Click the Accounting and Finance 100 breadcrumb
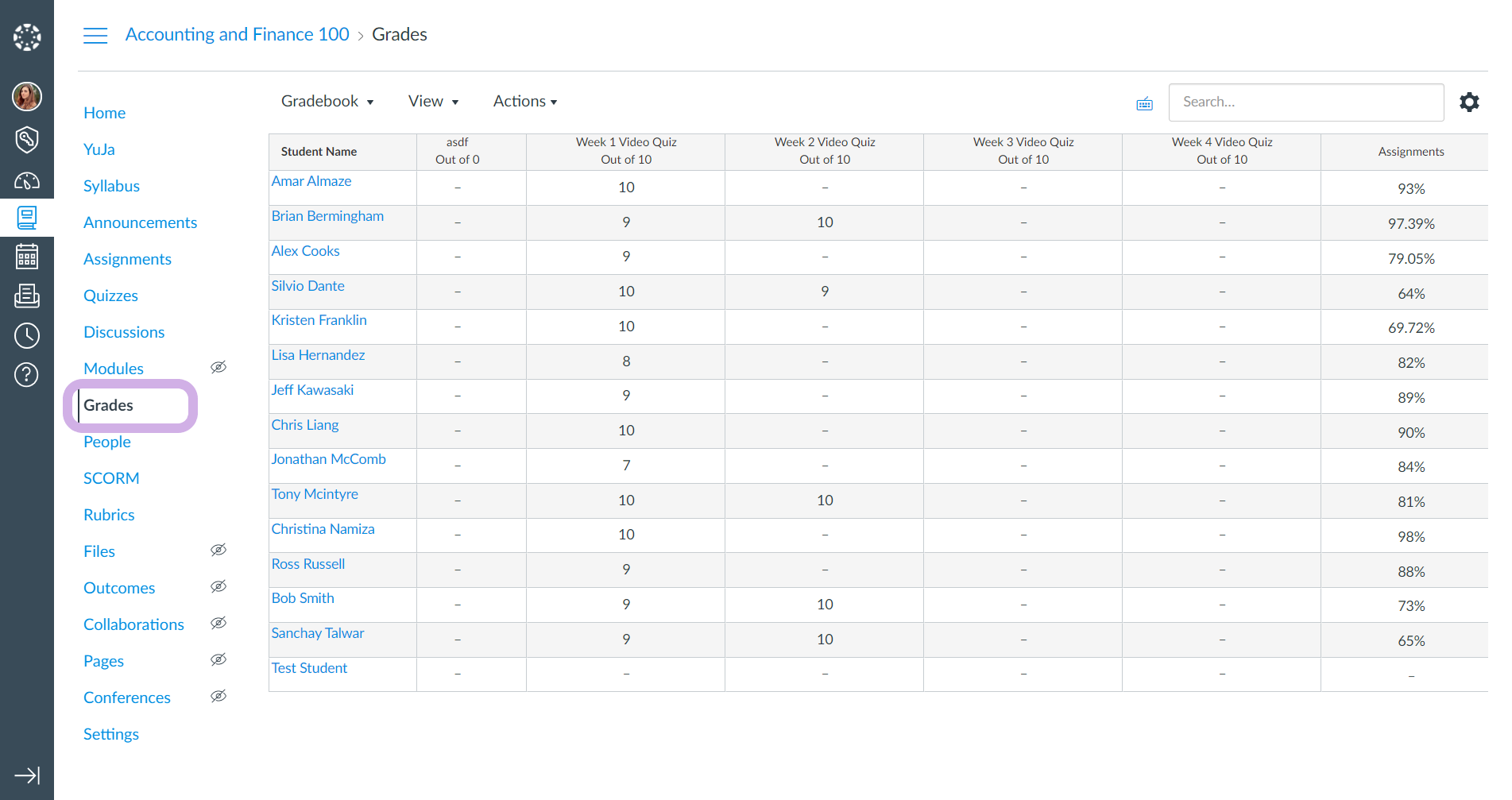 pos(237,34)
